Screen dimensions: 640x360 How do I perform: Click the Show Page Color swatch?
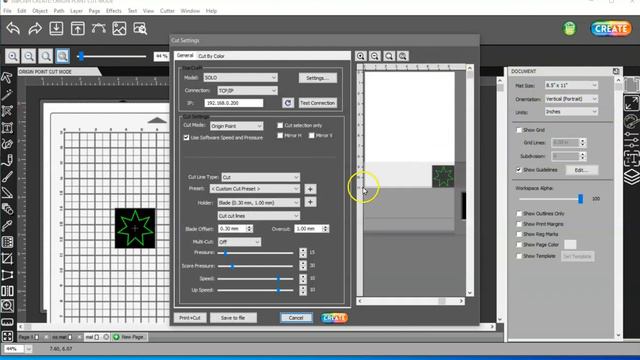coord(570,244)
